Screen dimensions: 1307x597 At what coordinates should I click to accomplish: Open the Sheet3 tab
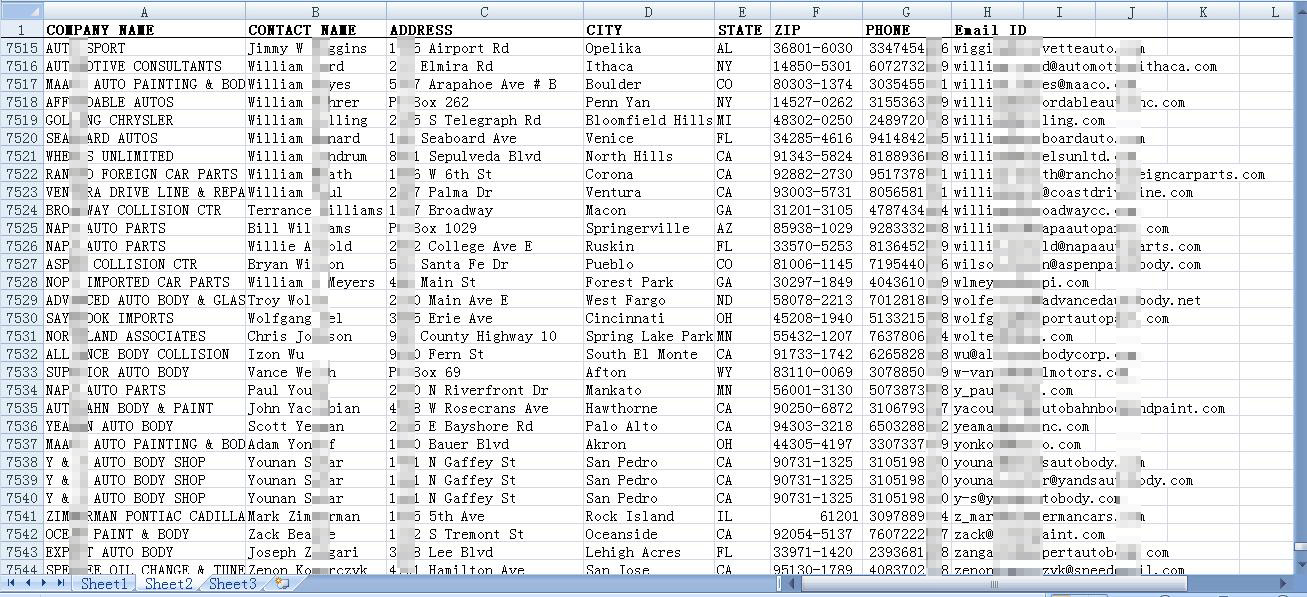pos(232,584)
